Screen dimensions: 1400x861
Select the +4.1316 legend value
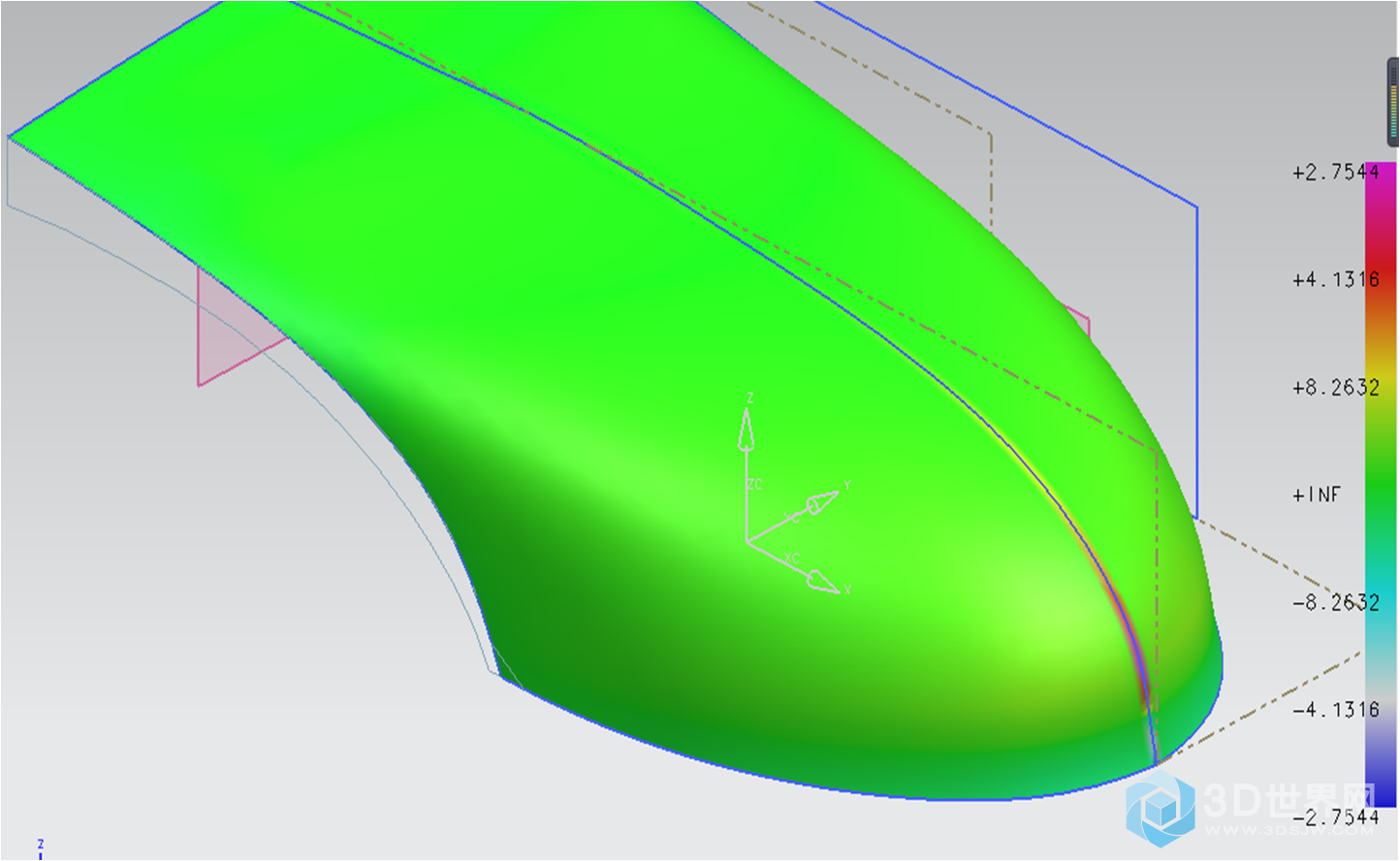click(x=1335, y=280)
